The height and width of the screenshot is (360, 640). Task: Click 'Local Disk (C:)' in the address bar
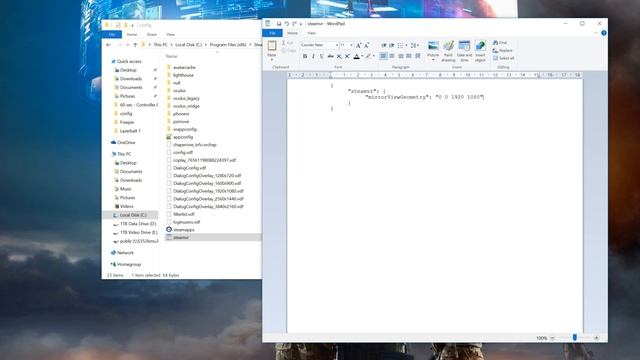(x=189, y=45)
